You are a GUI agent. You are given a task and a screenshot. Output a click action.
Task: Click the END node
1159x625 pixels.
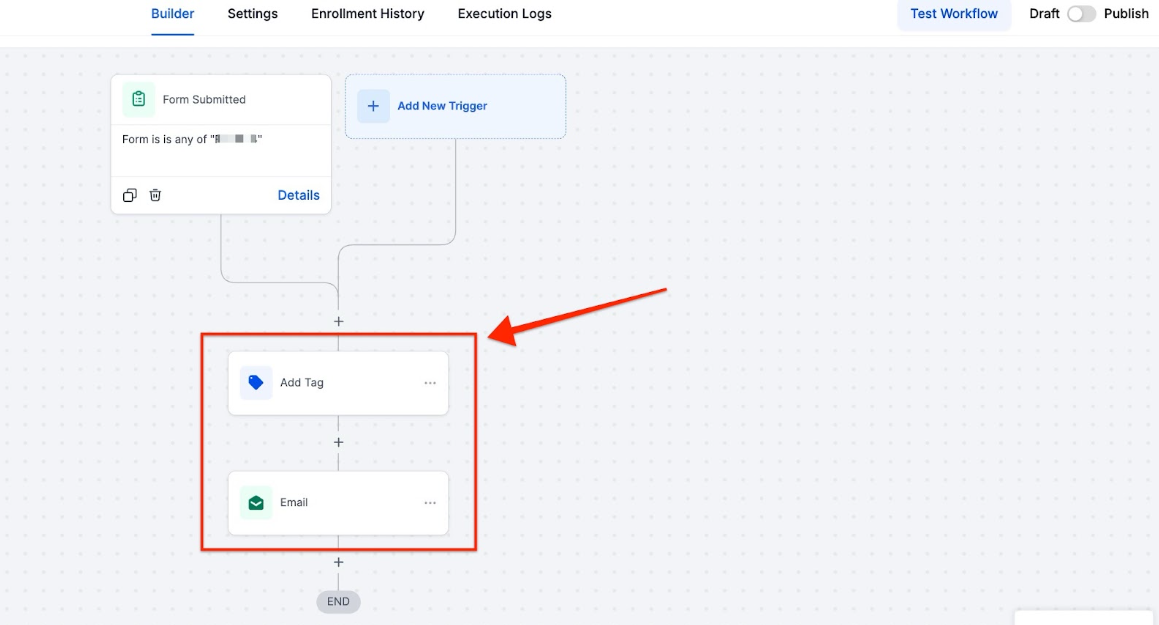338,601
